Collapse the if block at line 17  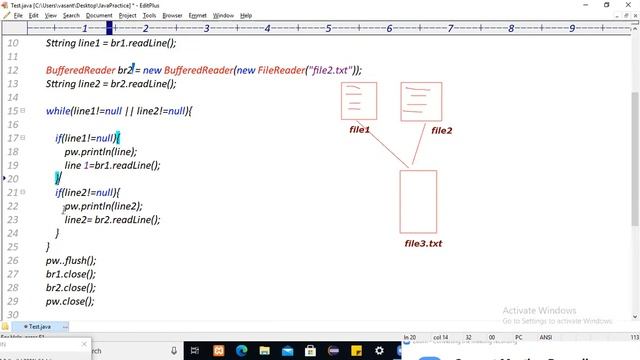(23, 138)
